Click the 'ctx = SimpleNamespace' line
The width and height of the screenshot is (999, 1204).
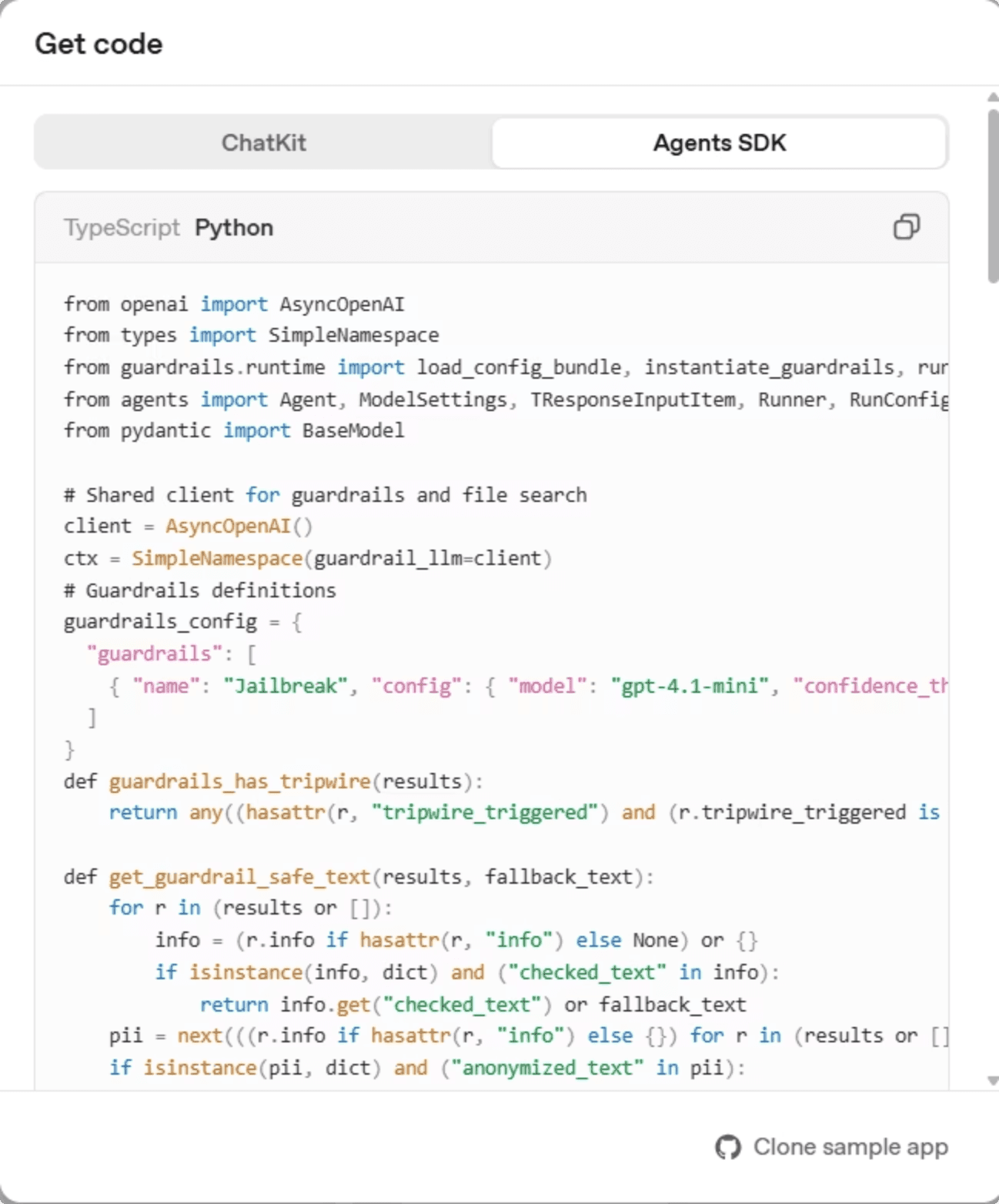[x=308, y=558]
